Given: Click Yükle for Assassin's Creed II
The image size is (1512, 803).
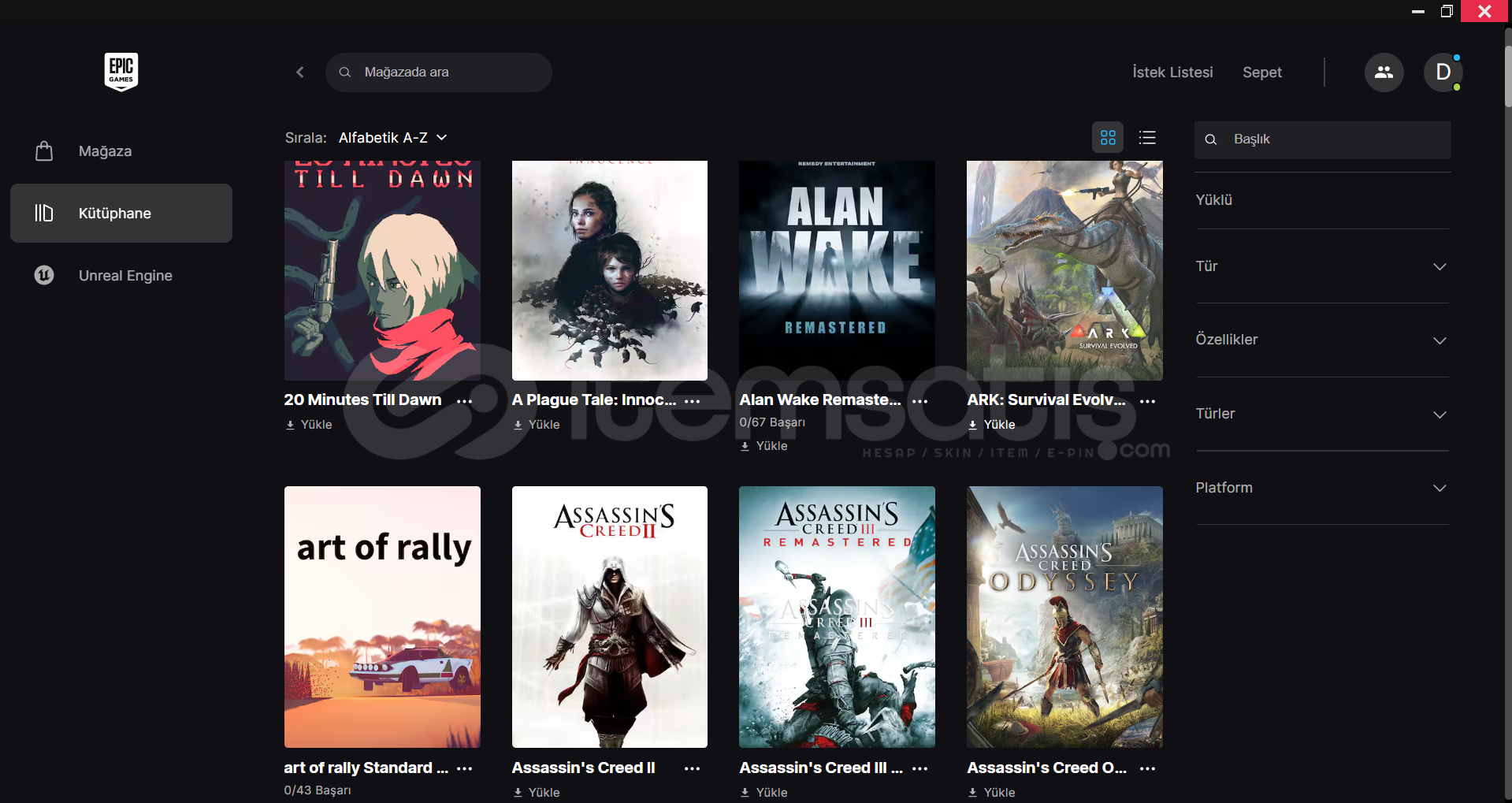Looking at the screenshot, I should pos(544,793).
